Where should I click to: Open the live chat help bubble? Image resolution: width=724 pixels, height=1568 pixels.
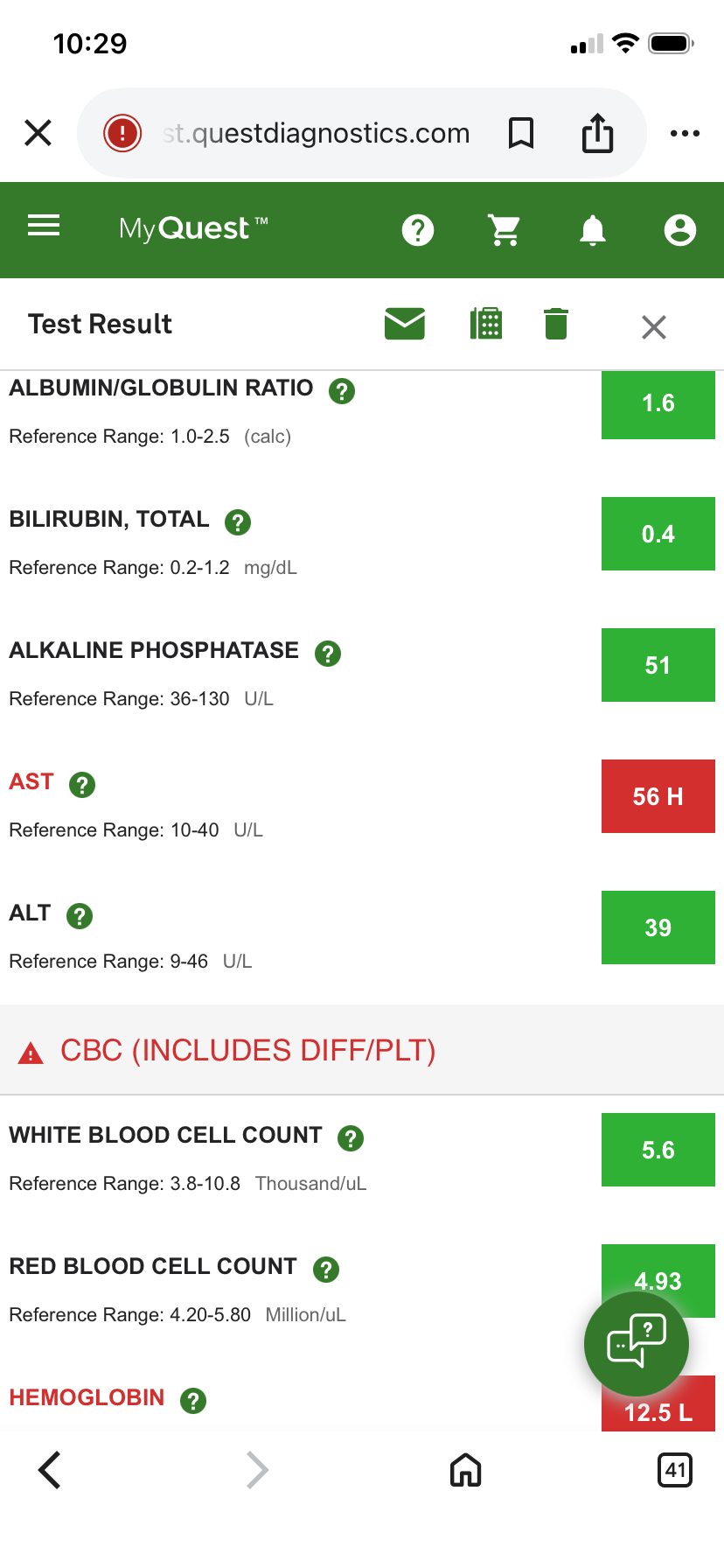point(636,1343)
